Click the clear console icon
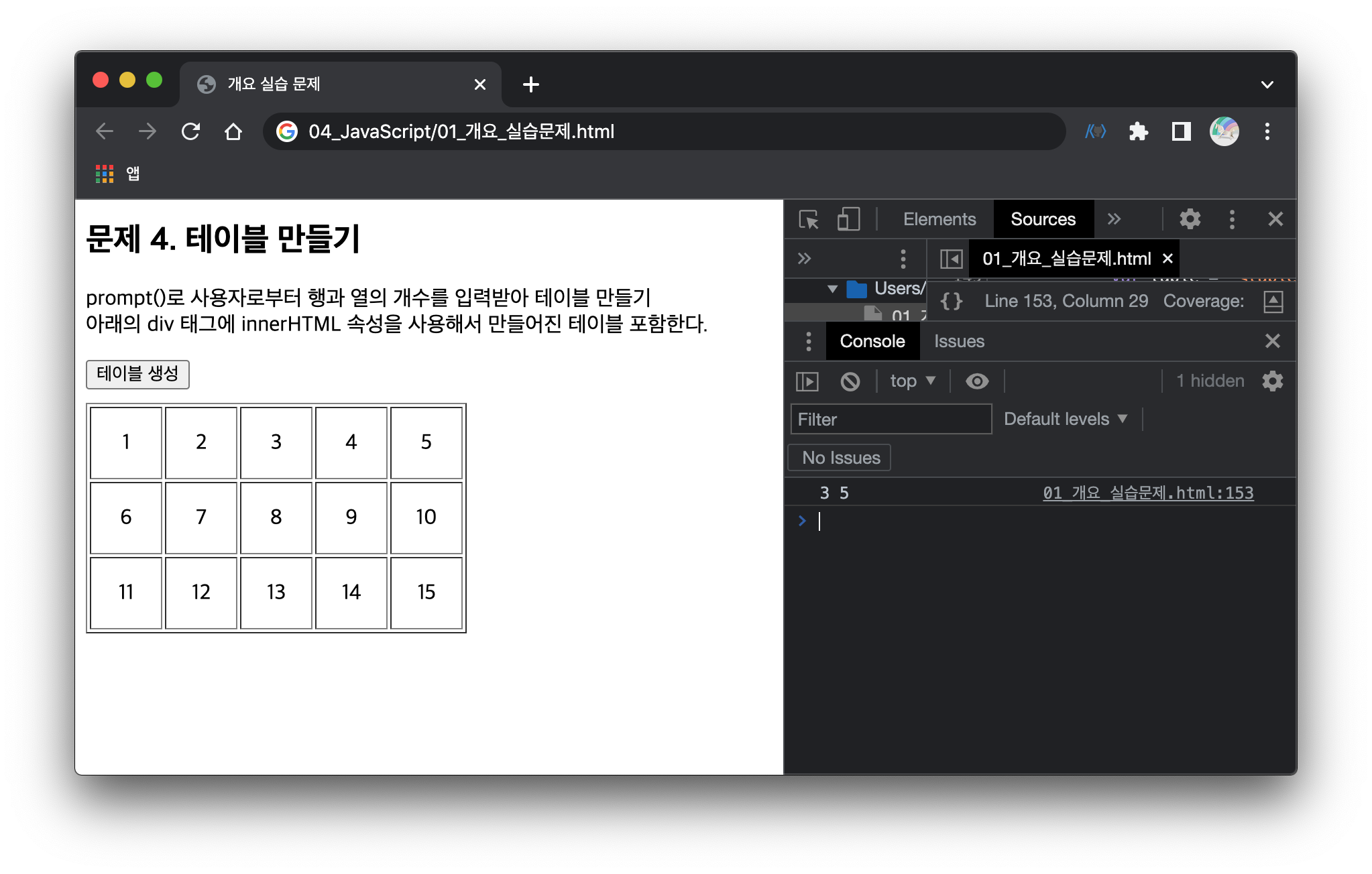The height and width of the screenshot is (874, 1372). (x=850, y=381)
